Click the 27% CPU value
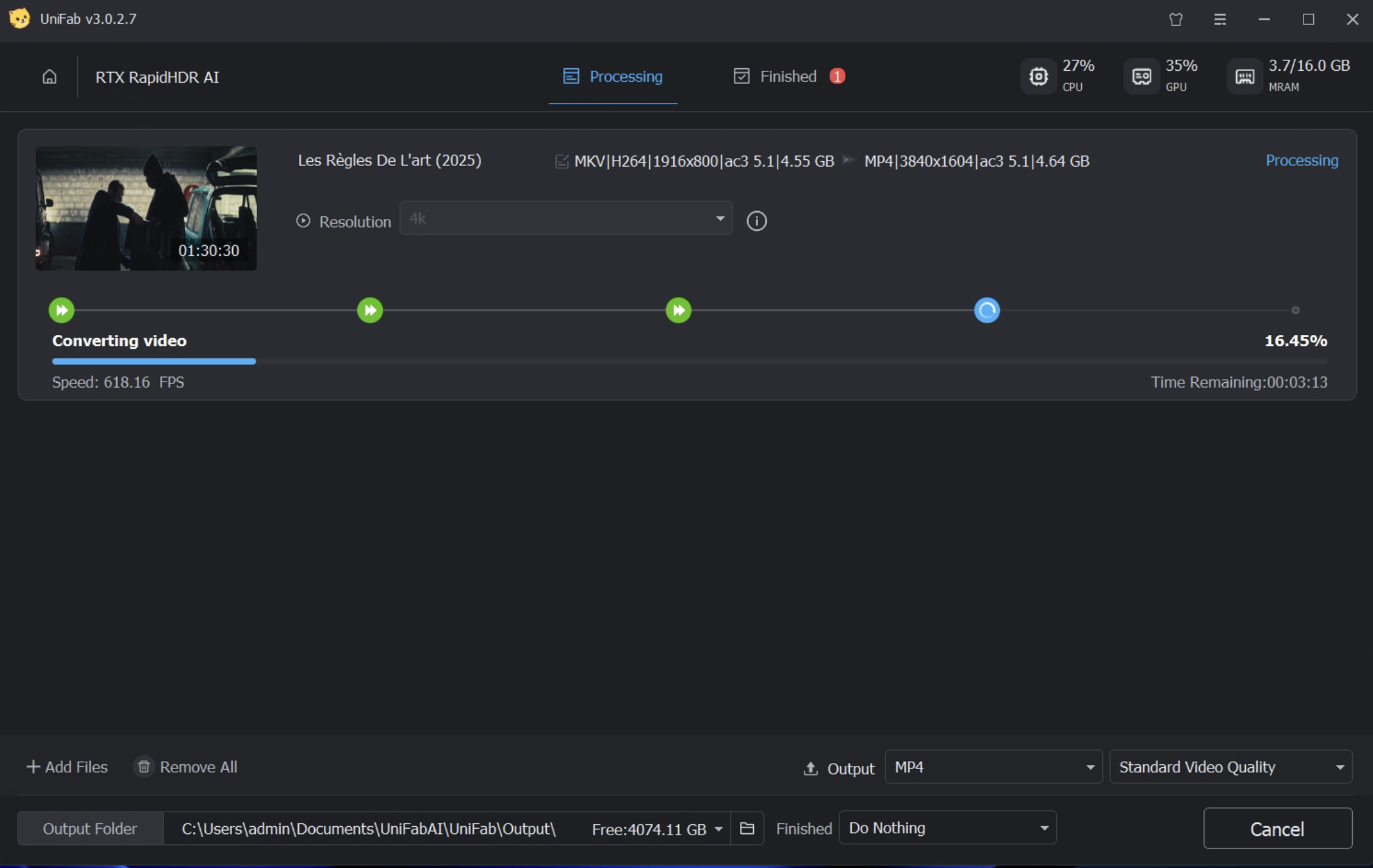Image resolution: width=1373 pixels, height=868 pixels. click(x=1079, y=66)
